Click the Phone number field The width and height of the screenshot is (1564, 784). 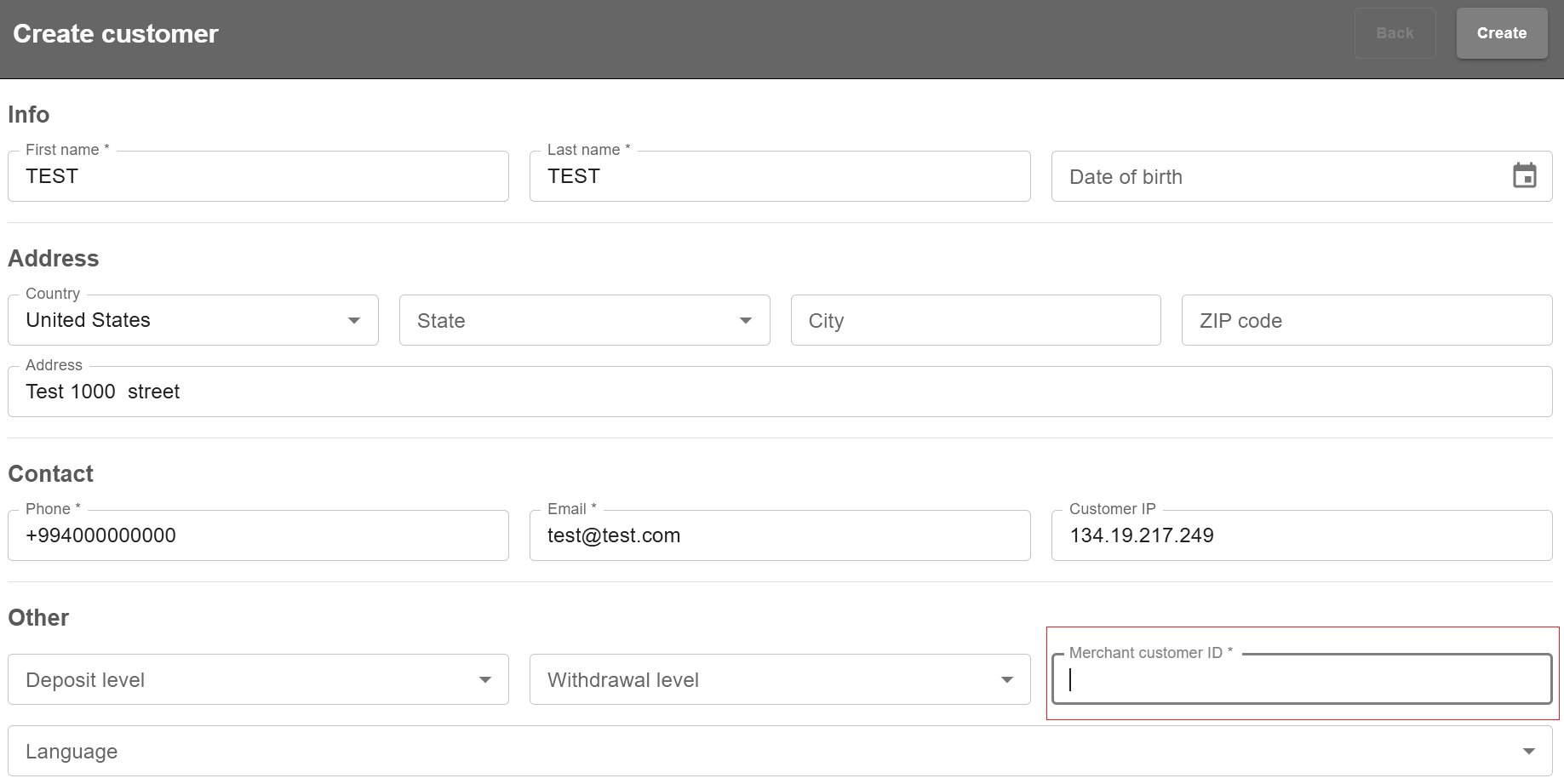pos(258,535)
